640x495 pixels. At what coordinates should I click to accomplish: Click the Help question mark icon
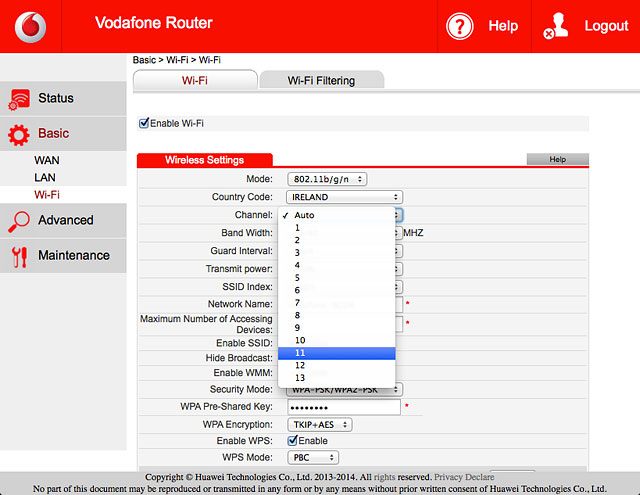coord(460,27)
